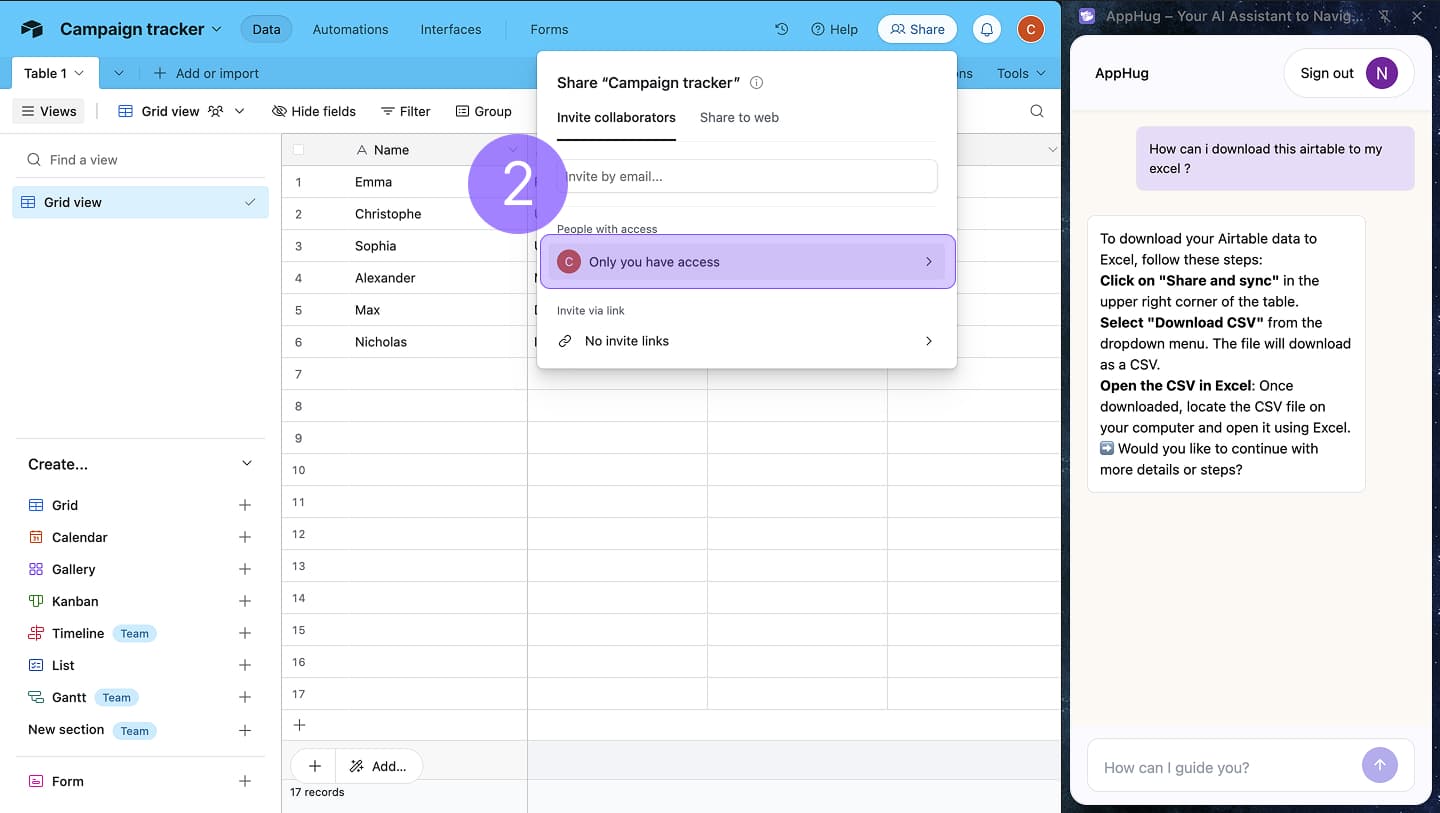Switch to Automations tab
This screenshot has width=1440, height=813.
pos(350,29)
